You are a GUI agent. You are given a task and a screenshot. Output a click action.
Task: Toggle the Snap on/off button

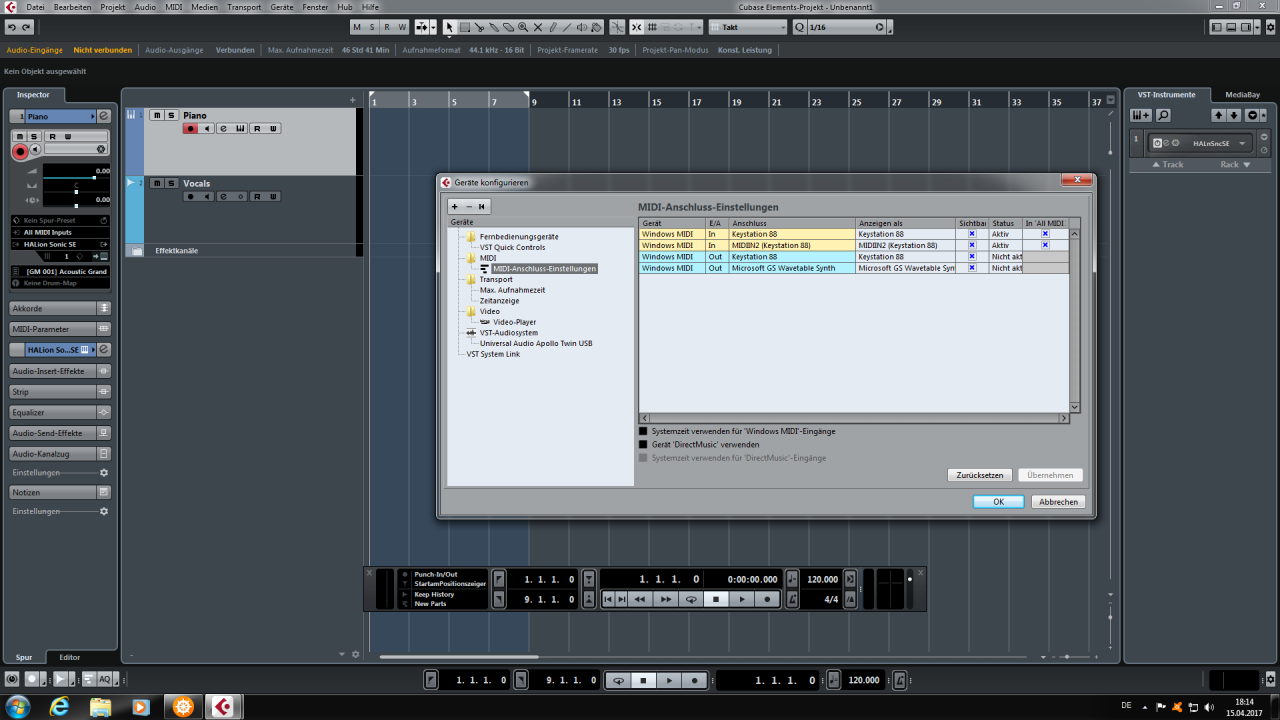pos(637,27)
